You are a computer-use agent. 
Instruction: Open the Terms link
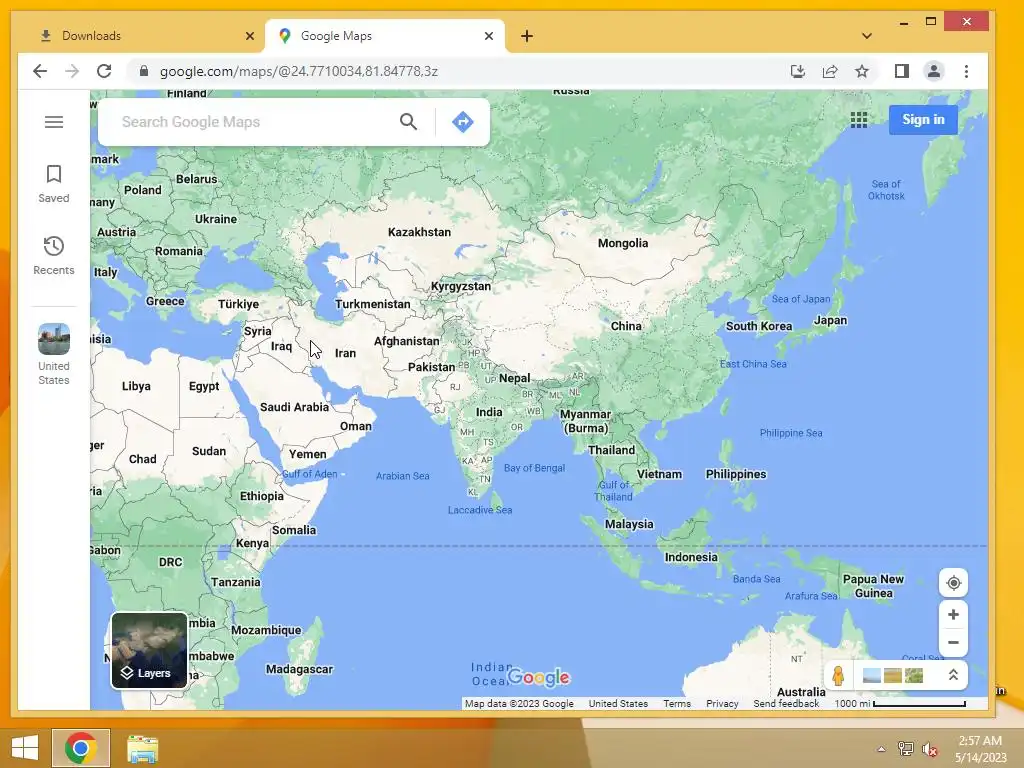click(677, 703)
